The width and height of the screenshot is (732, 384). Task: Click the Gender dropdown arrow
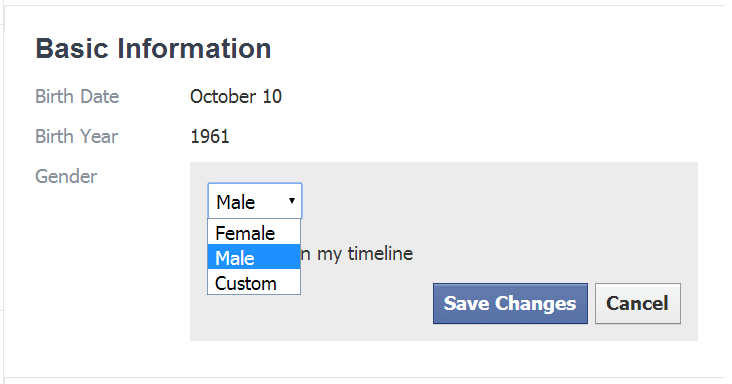[292, 201]
